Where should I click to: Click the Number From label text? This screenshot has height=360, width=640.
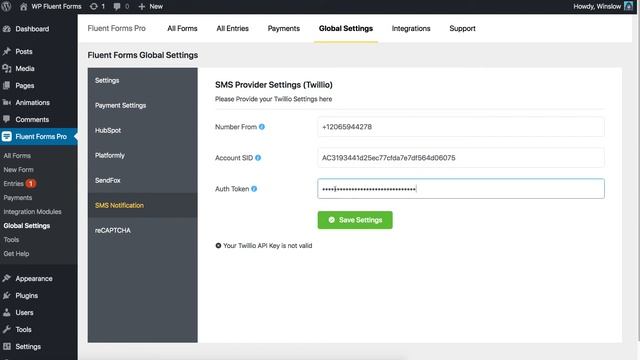coord(236,127)
